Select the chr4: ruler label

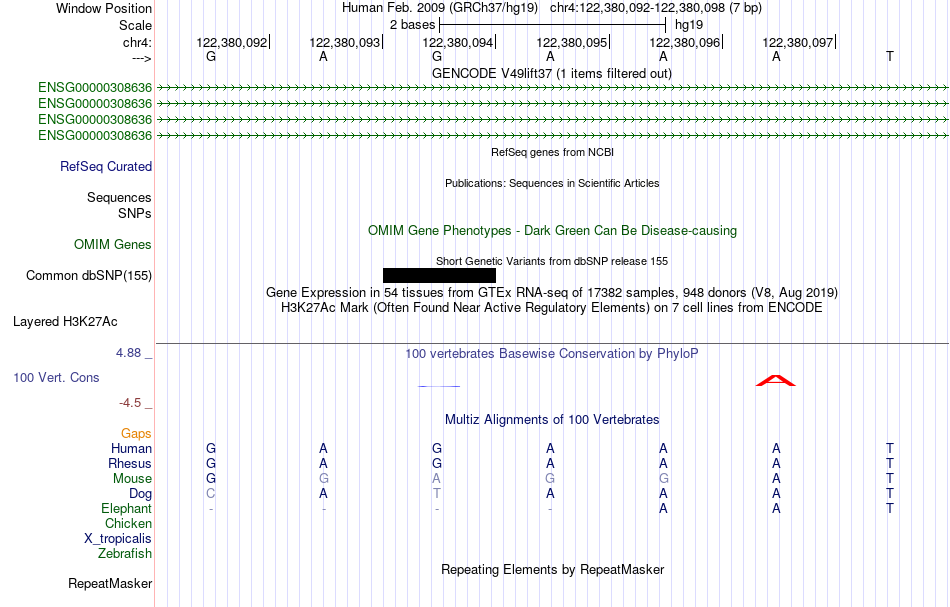137,42
